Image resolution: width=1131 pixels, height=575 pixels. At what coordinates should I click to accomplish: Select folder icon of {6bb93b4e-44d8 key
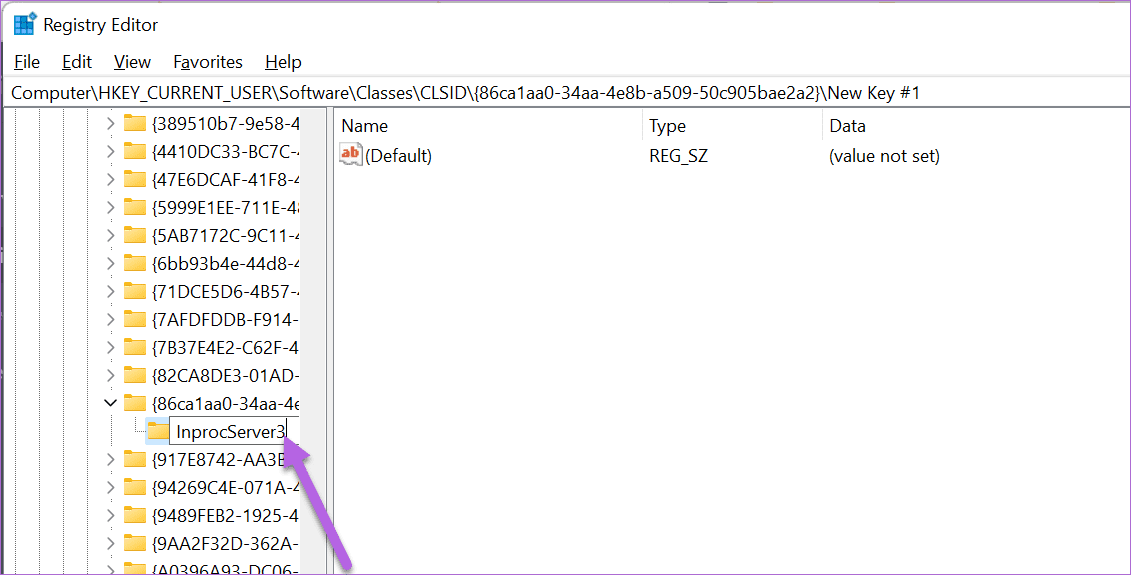(135, 263)
